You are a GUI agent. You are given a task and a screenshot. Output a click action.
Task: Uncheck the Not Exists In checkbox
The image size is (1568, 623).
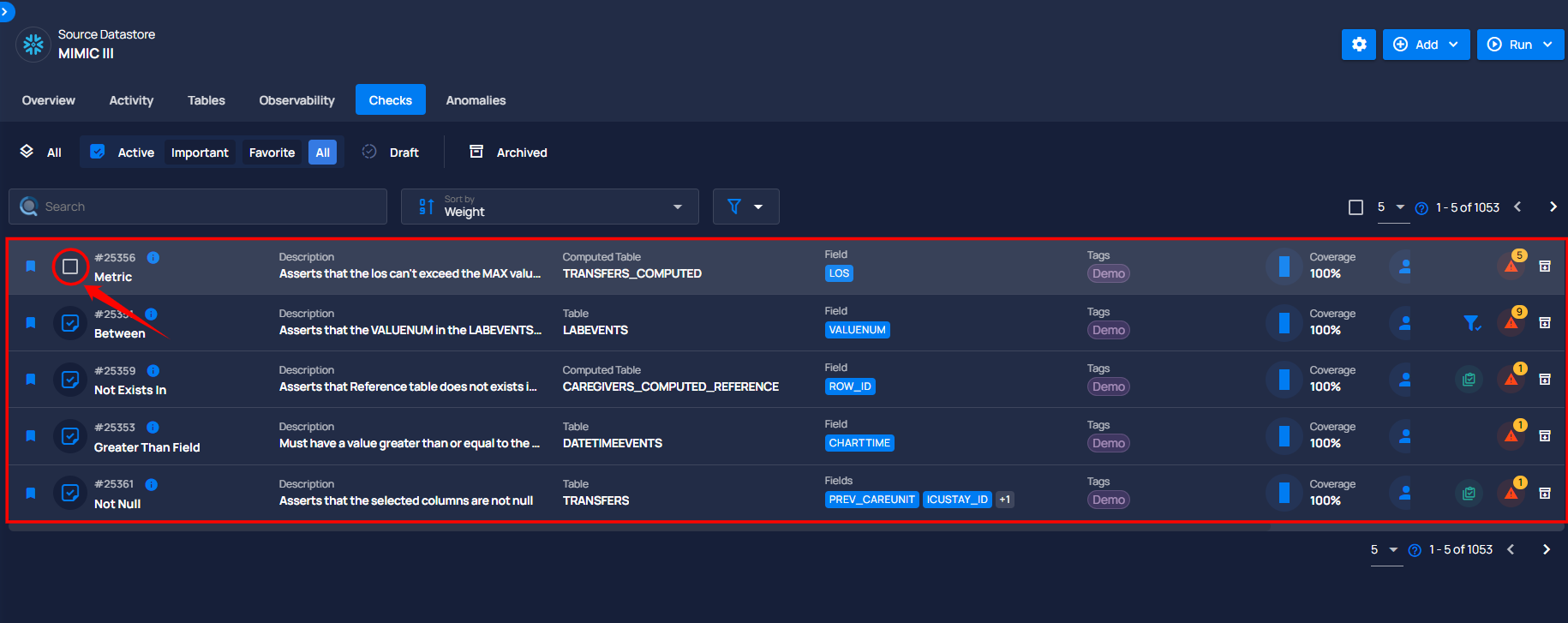coord(70,380)
